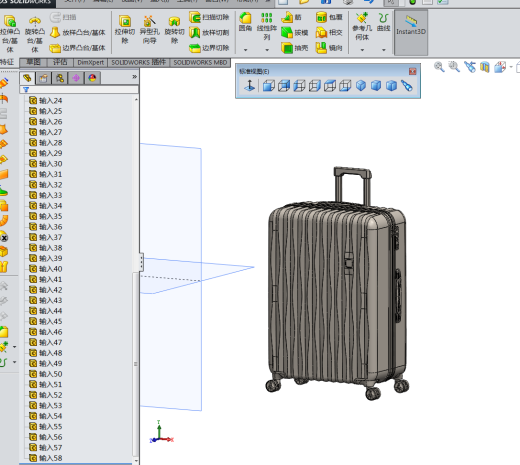Switch to Front view in standard views toolbar

pos(269,86)
